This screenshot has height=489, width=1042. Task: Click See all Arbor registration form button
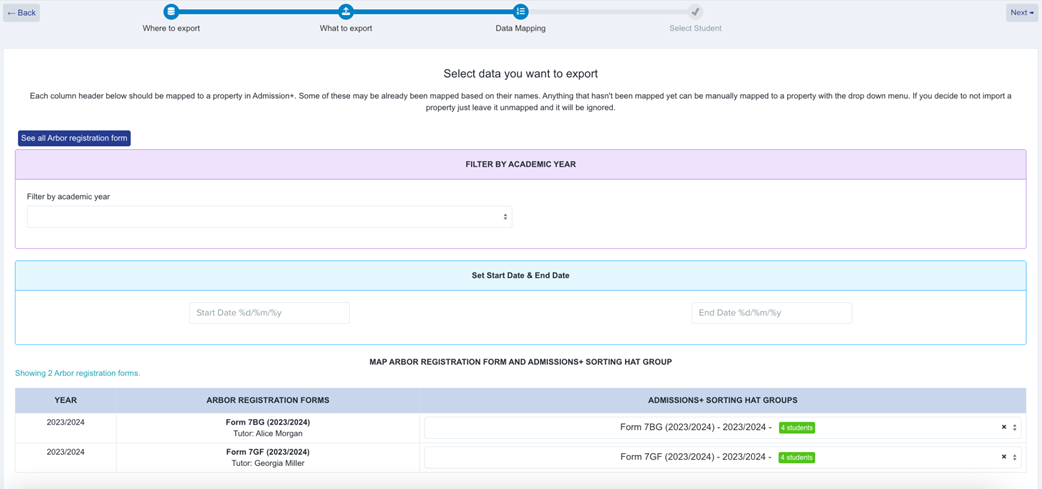(74, 138)
